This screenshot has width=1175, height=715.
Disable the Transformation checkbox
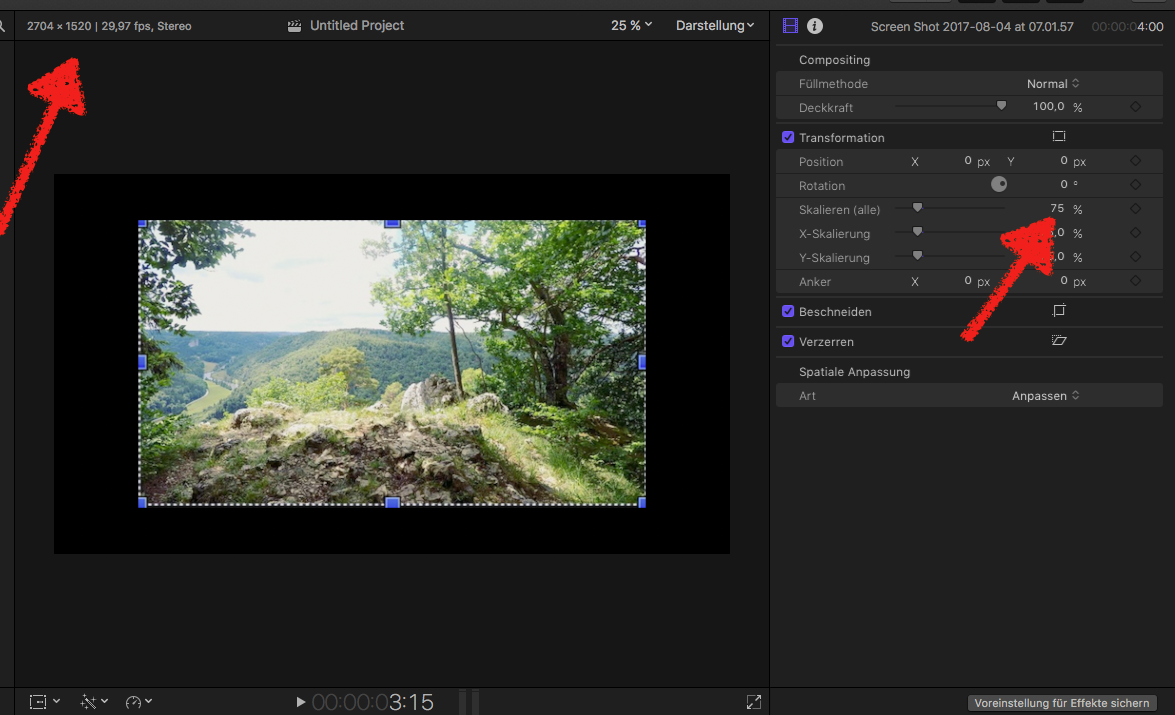pyautogui.click(x=788, y=137)
